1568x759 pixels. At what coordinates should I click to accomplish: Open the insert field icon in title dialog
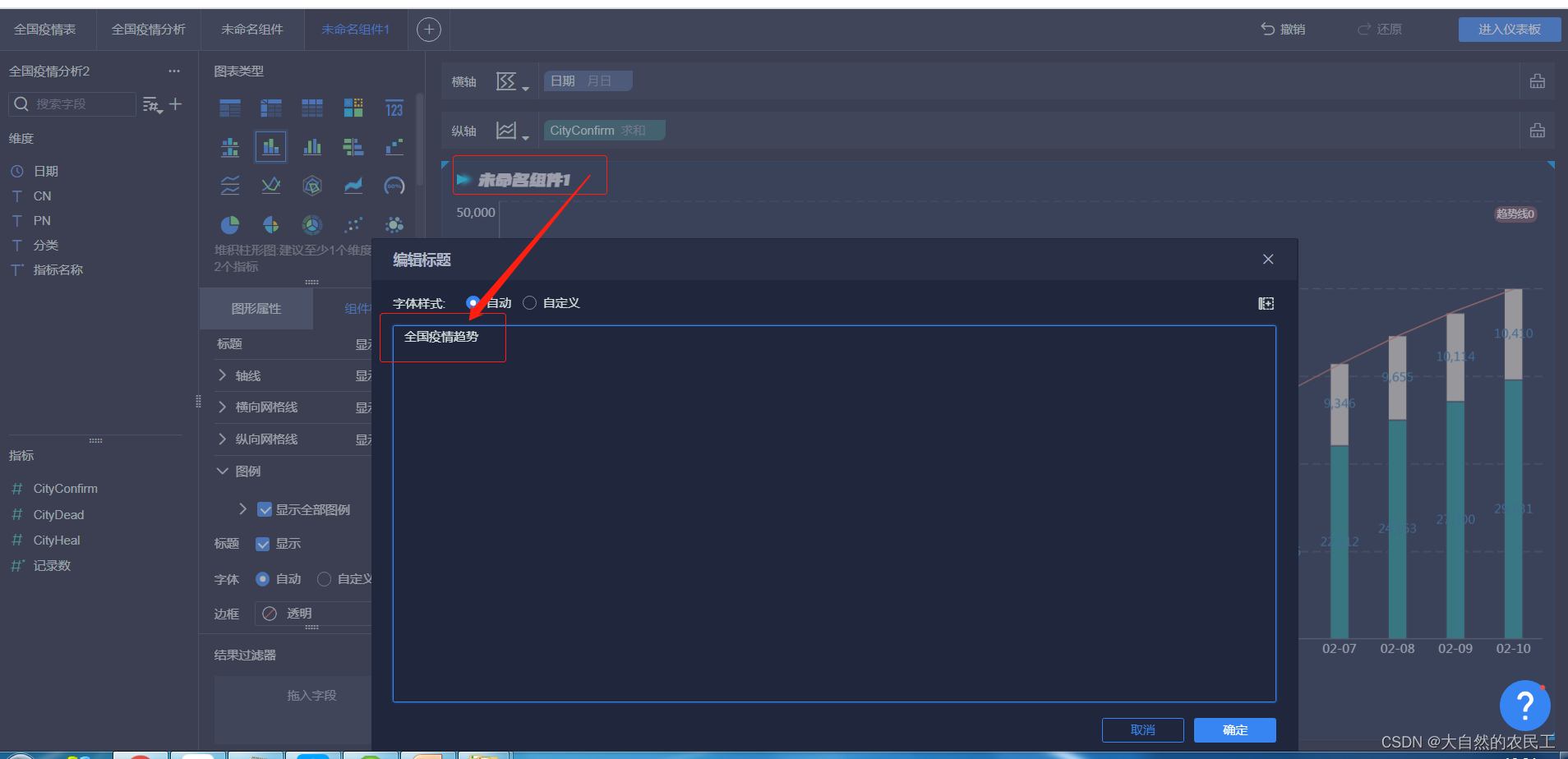click(x=1266, y=304)
